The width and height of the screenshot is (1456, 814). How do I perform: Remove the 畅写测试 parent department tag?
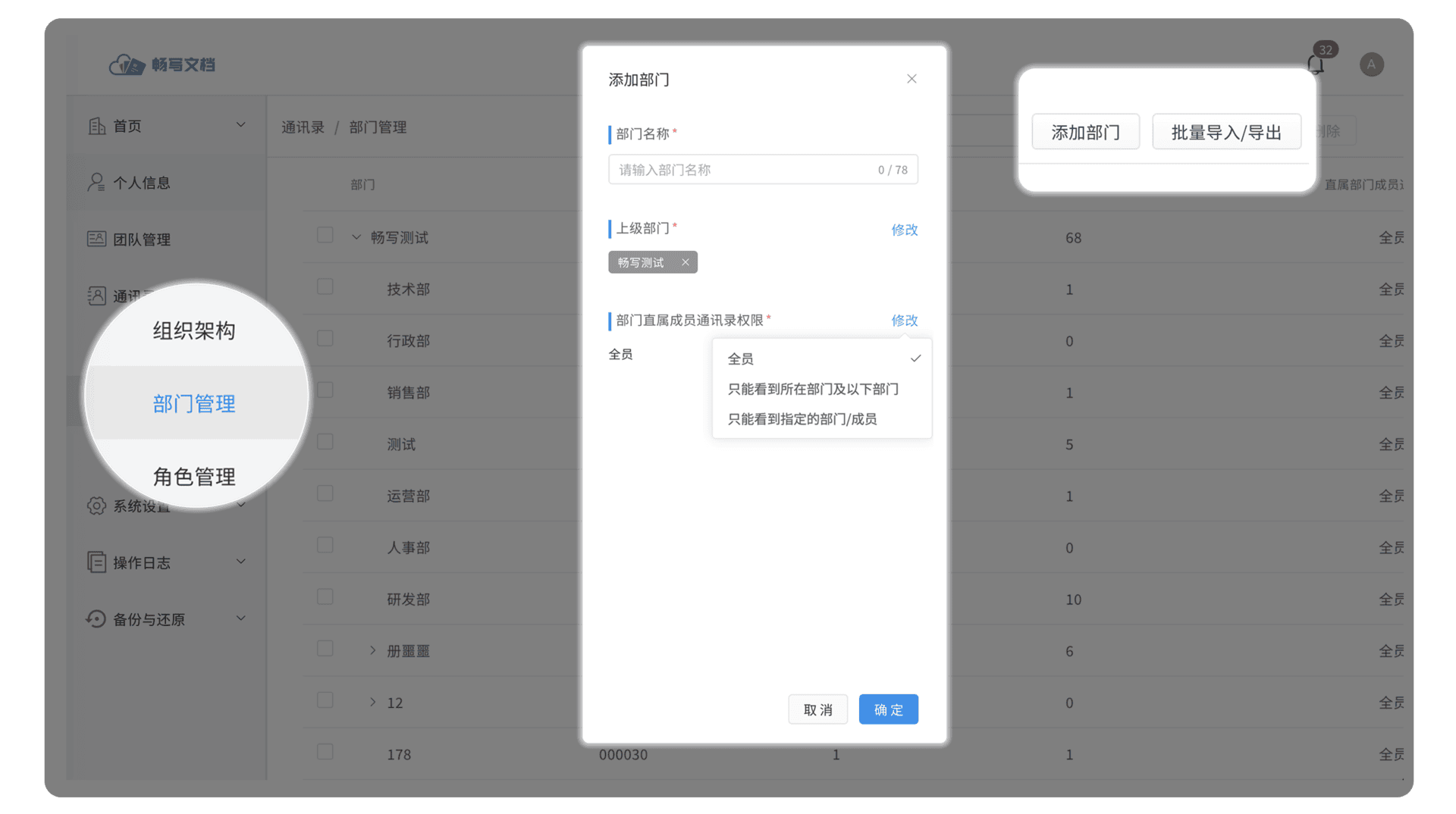click(685, 262)
